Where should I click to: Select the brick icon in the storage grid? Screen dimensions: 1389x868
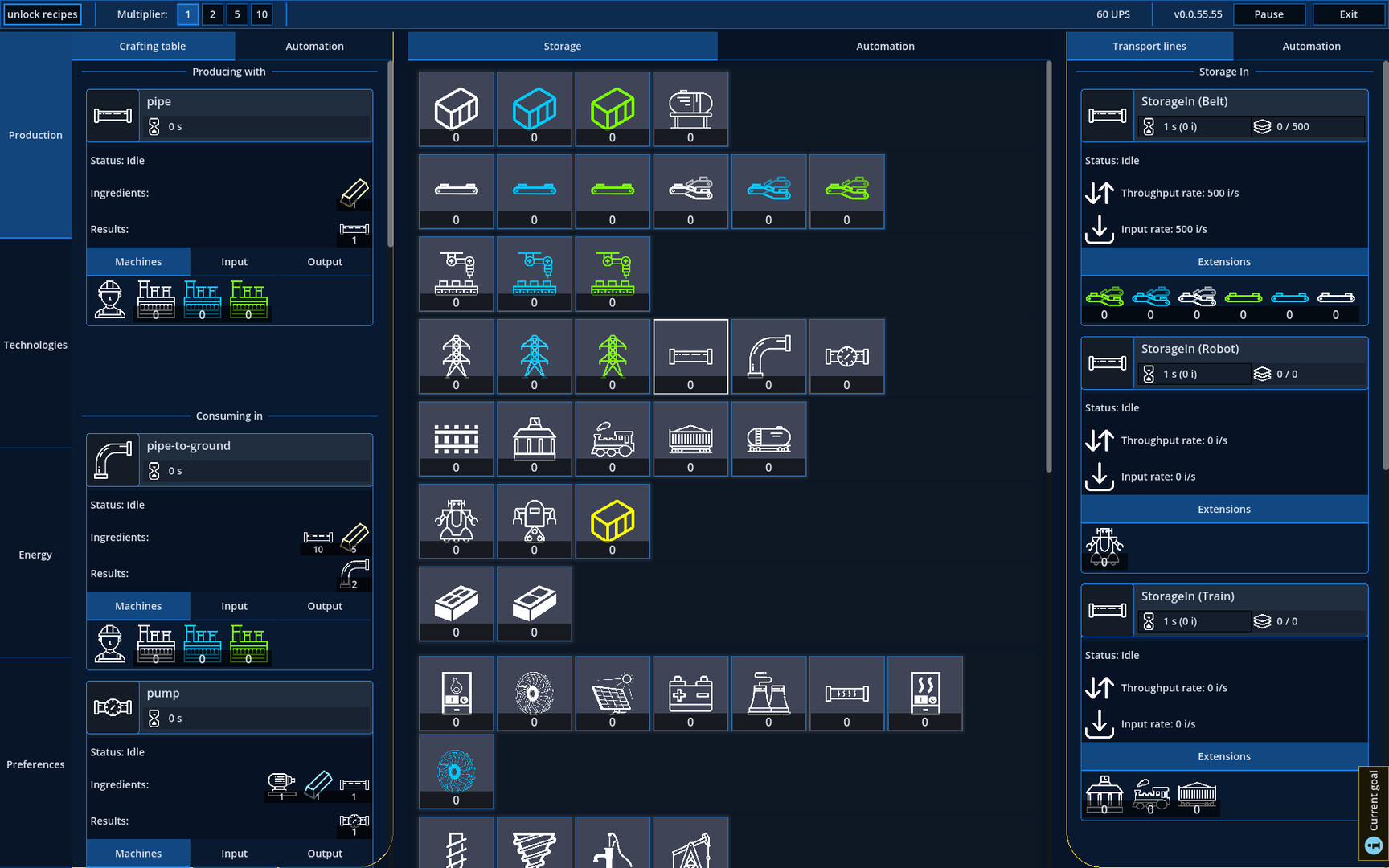coord(456,604)
